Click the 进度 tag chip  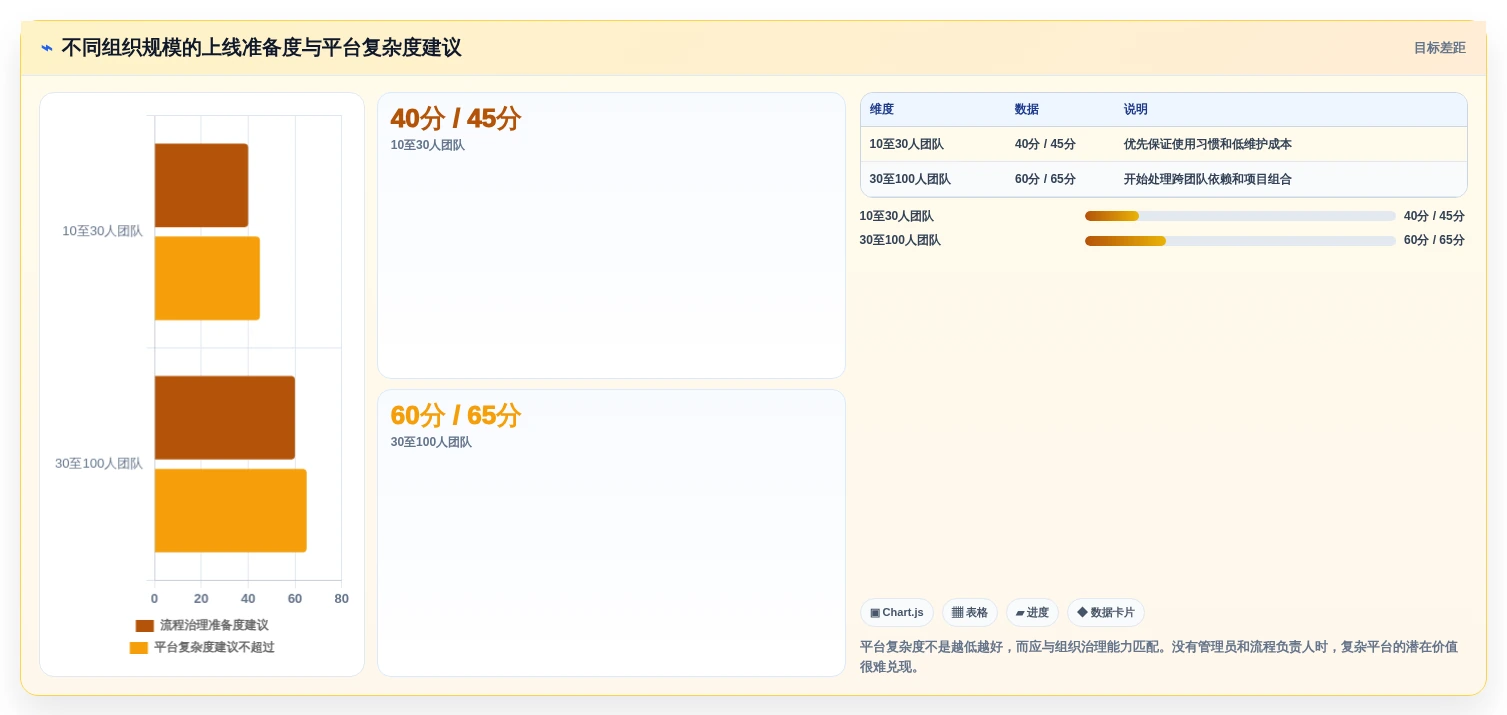coord(1032,613)
